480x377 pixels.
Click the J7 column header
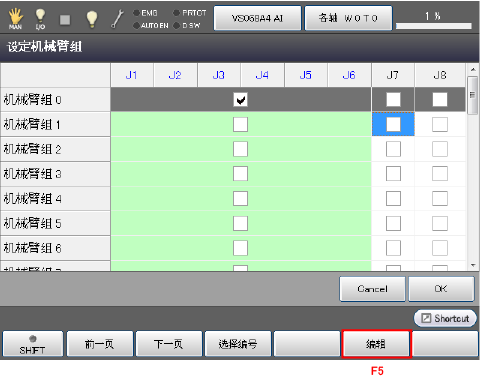(393, 75)
